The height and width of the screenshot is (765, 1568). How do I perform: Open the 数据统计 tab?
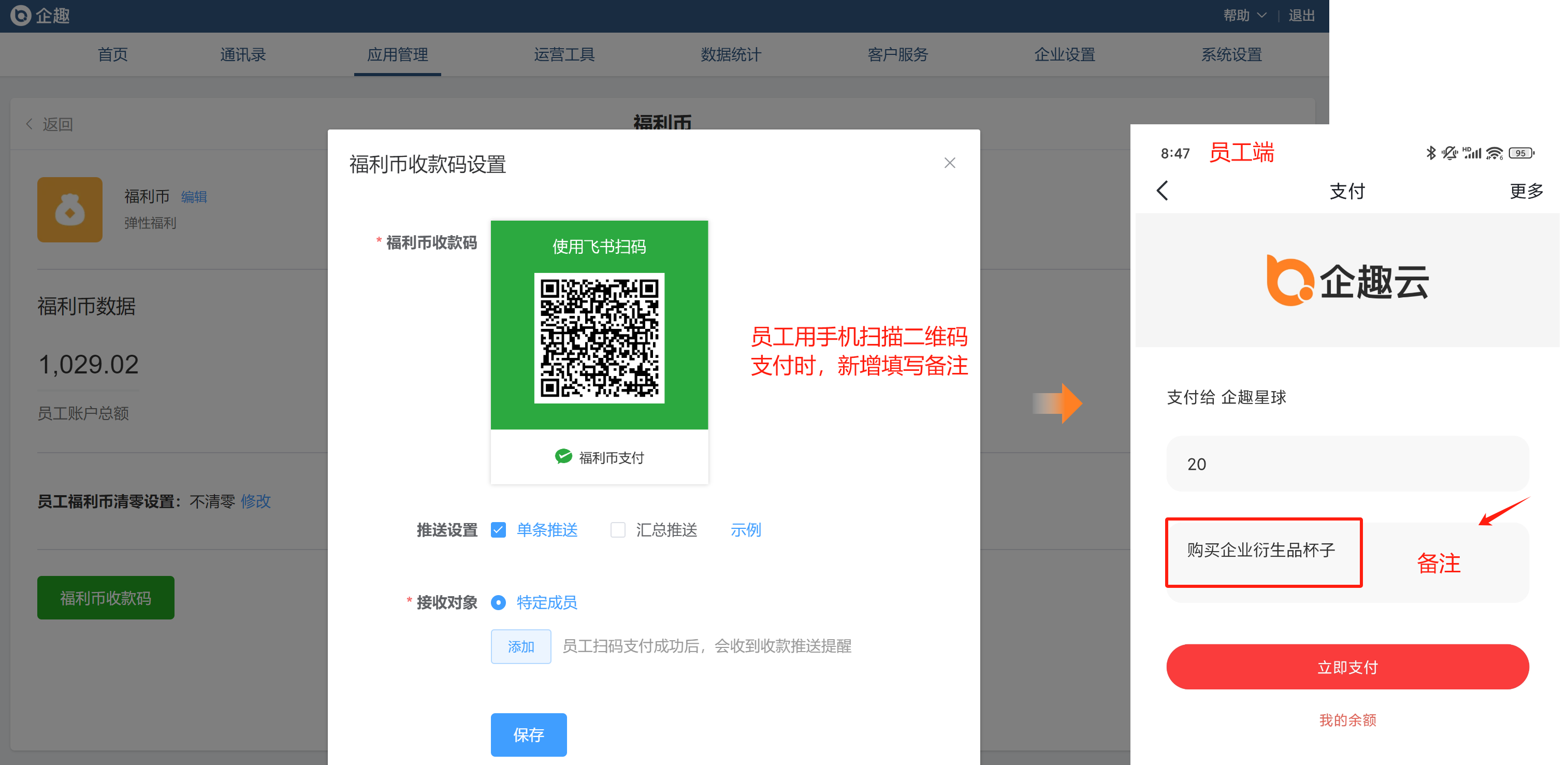click(x=731, y=55)
